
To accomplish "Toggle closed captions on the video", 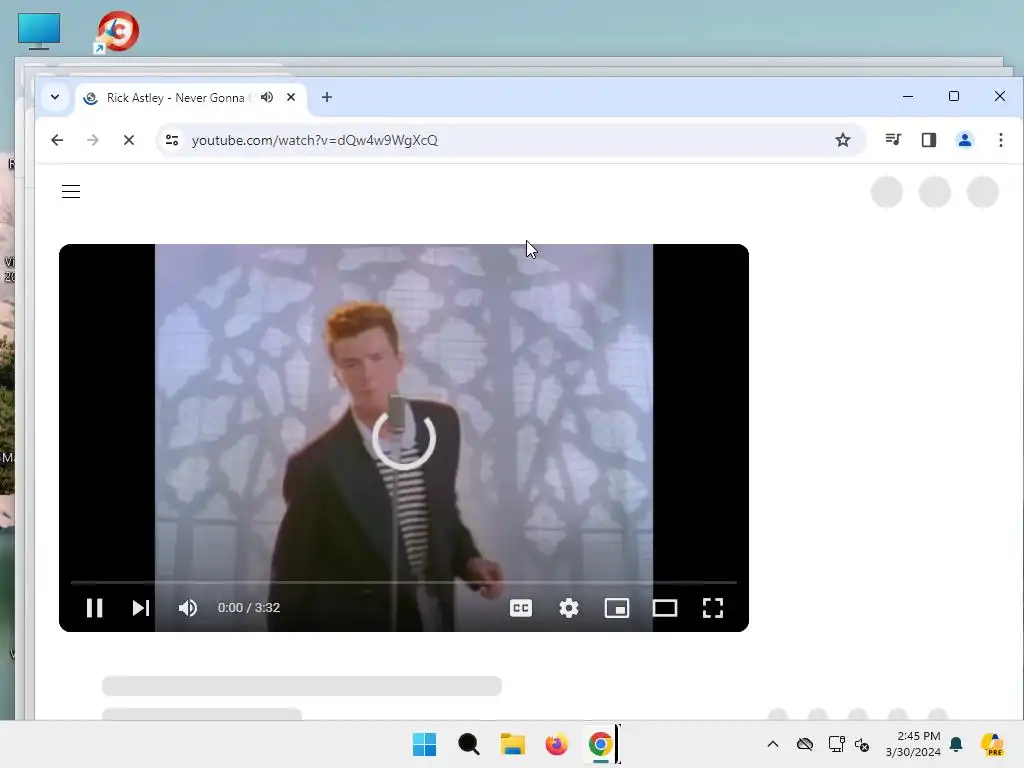I will [520, 608].
